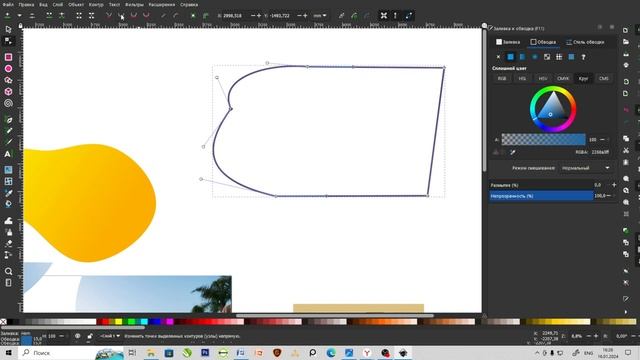Select the Mesh gradient tool
This screenshot has width=640, height=360.
point(8,181)
